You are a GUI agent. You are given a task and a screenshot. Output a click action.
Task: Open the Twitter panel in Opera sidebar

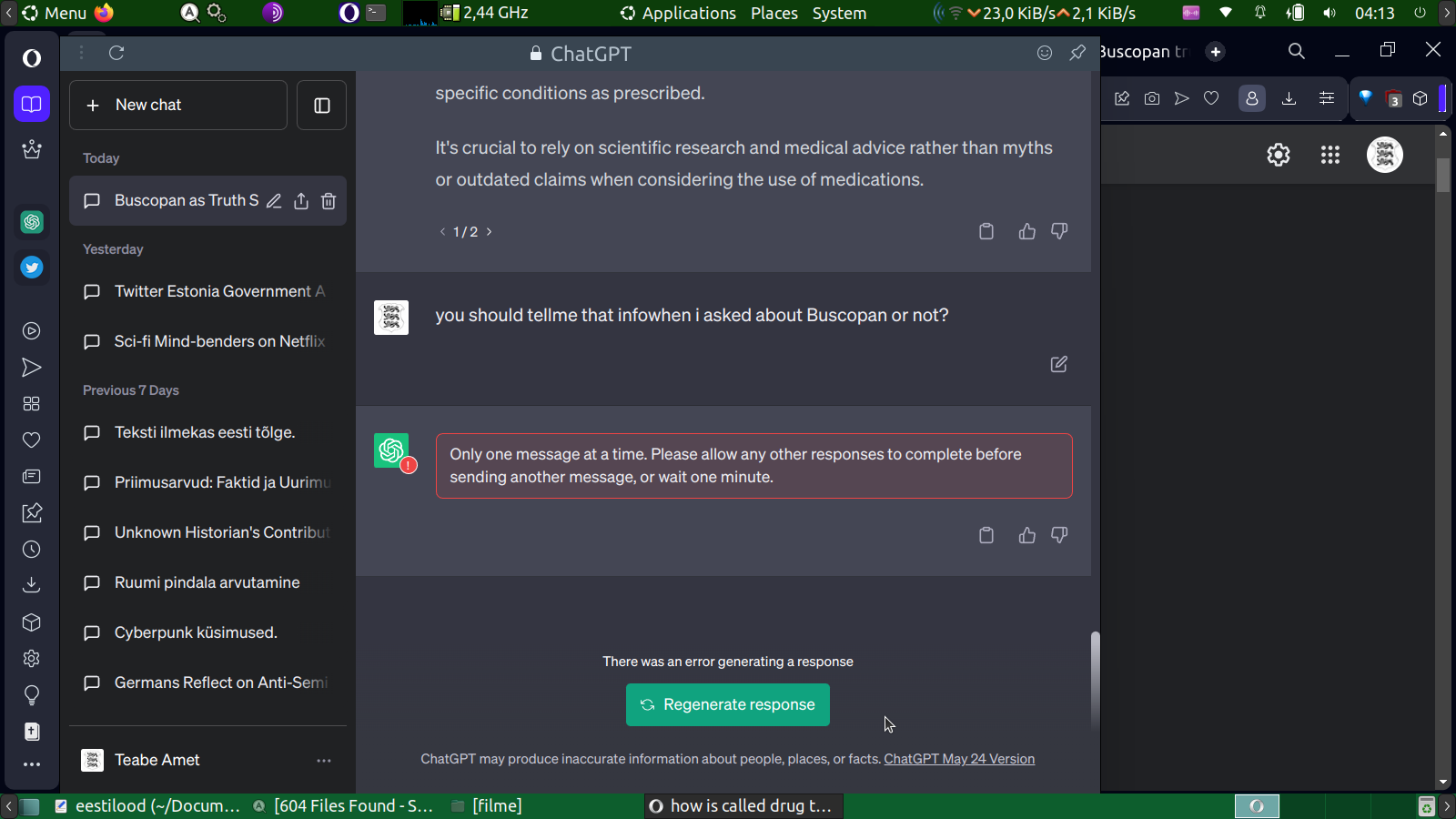(32, 268)
